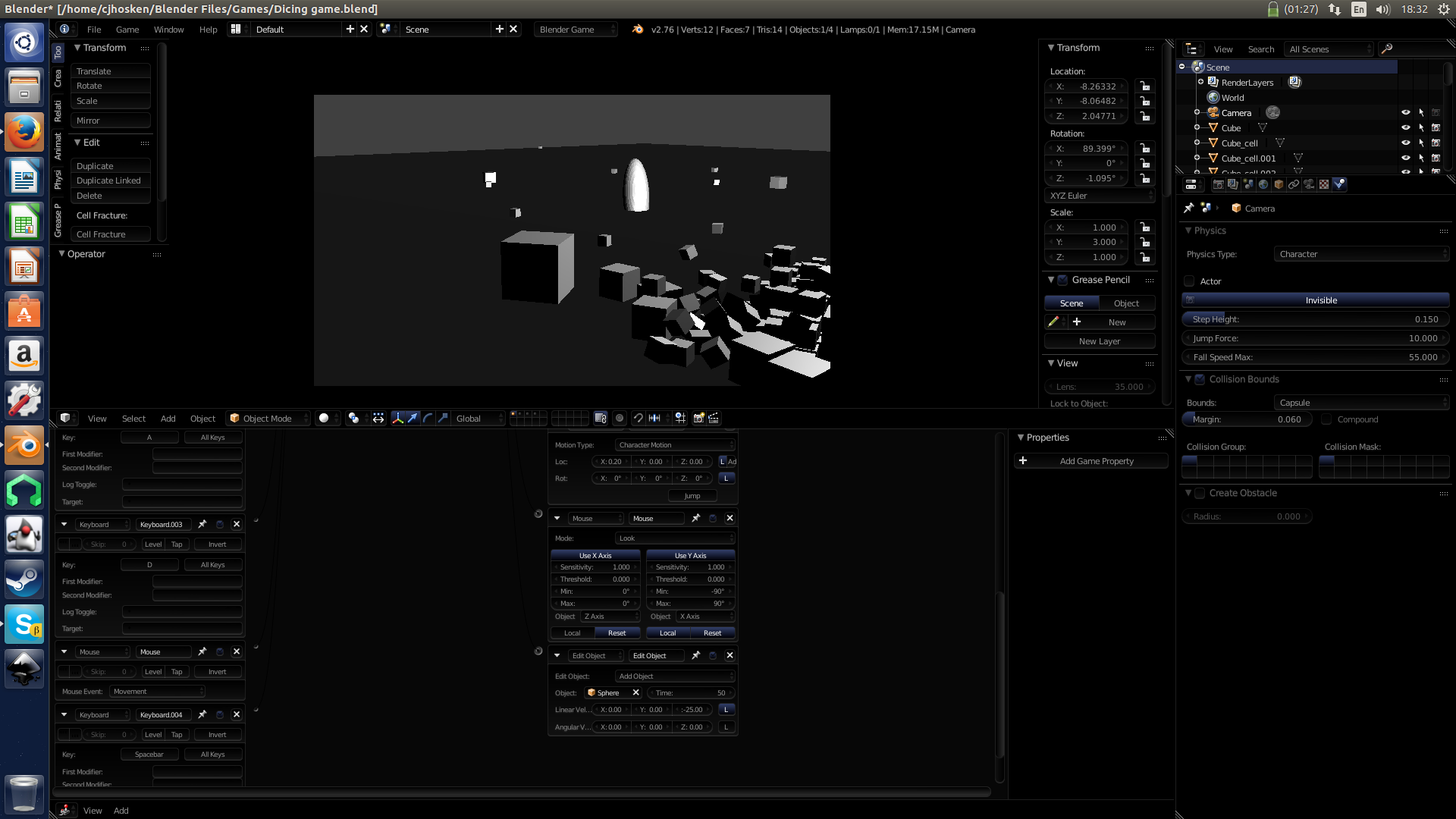Open the Scene properties tab
Screen dimensions: 1456x819
(1248, 184)
